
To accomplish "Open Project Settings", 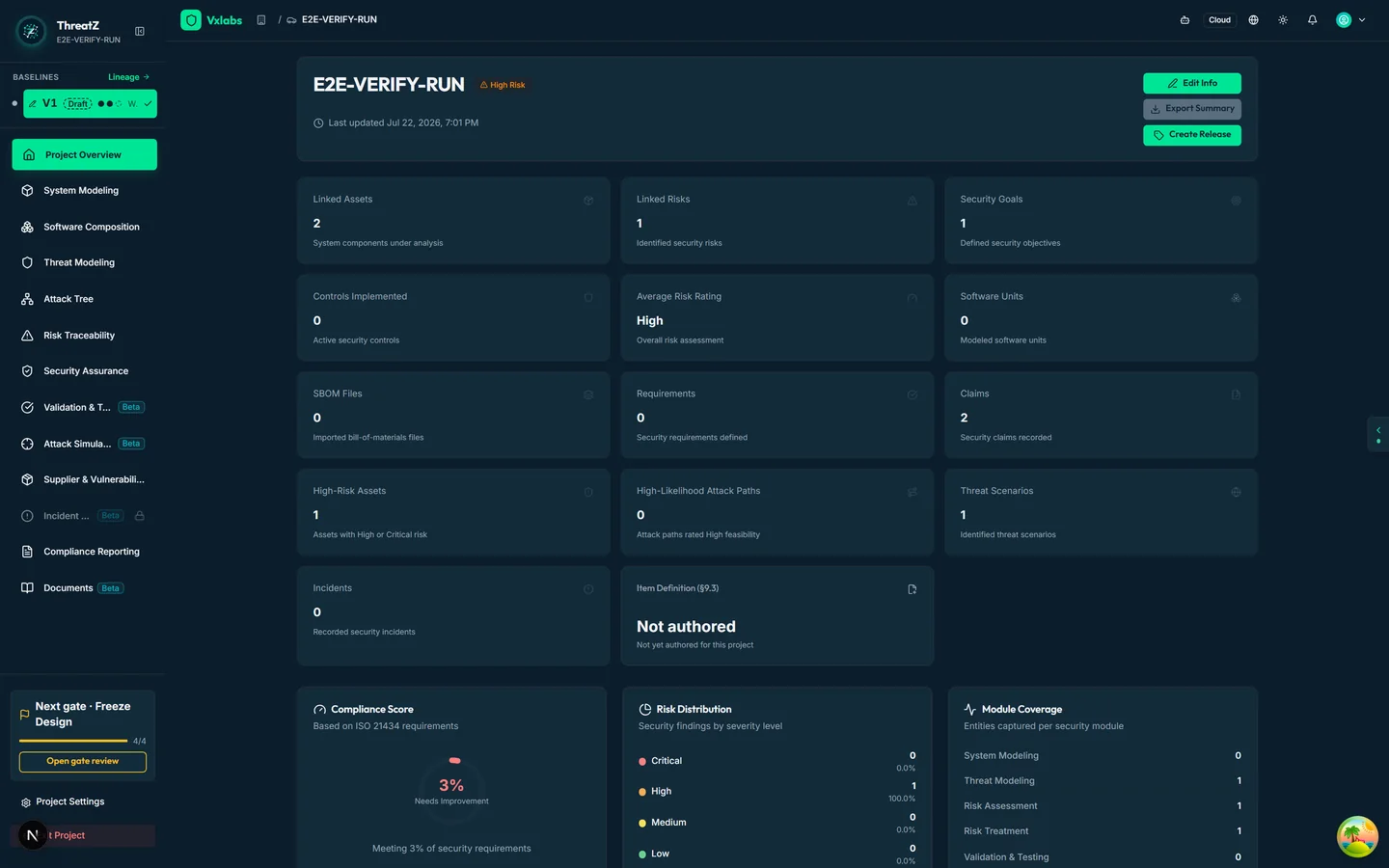I will pyautogui.click(x=85, y=802).
